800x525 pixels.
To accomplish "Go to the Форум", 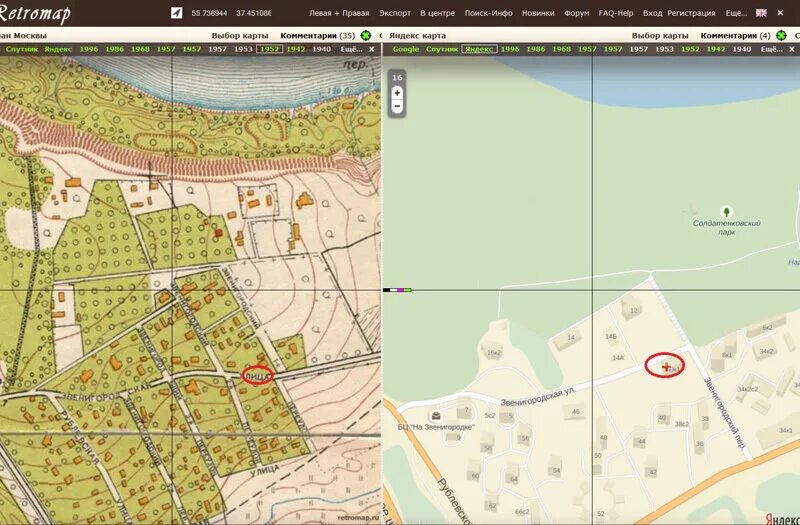I will [x=577, y=13].
